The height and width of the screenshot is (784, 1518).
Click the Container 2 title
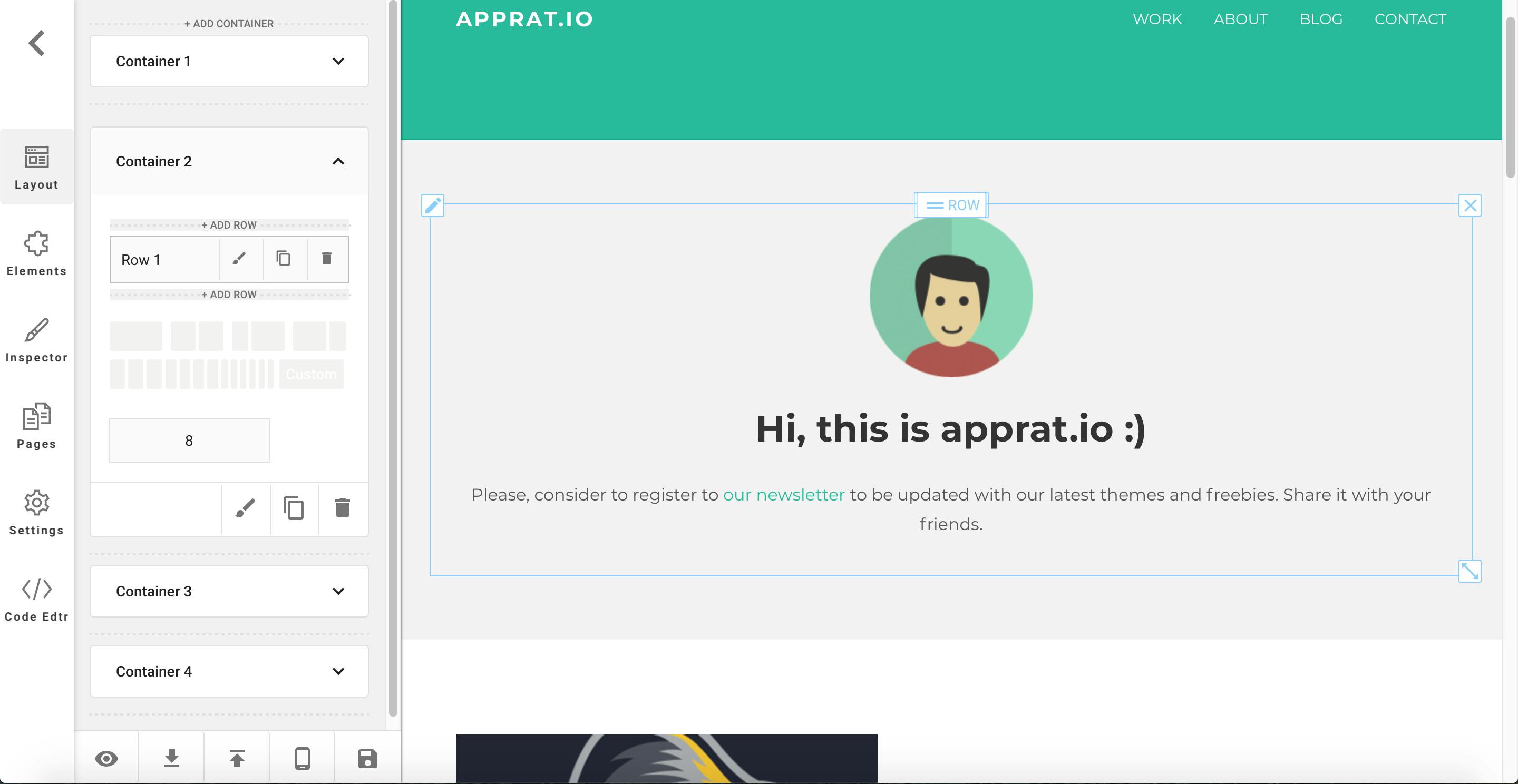coord(154,161)
